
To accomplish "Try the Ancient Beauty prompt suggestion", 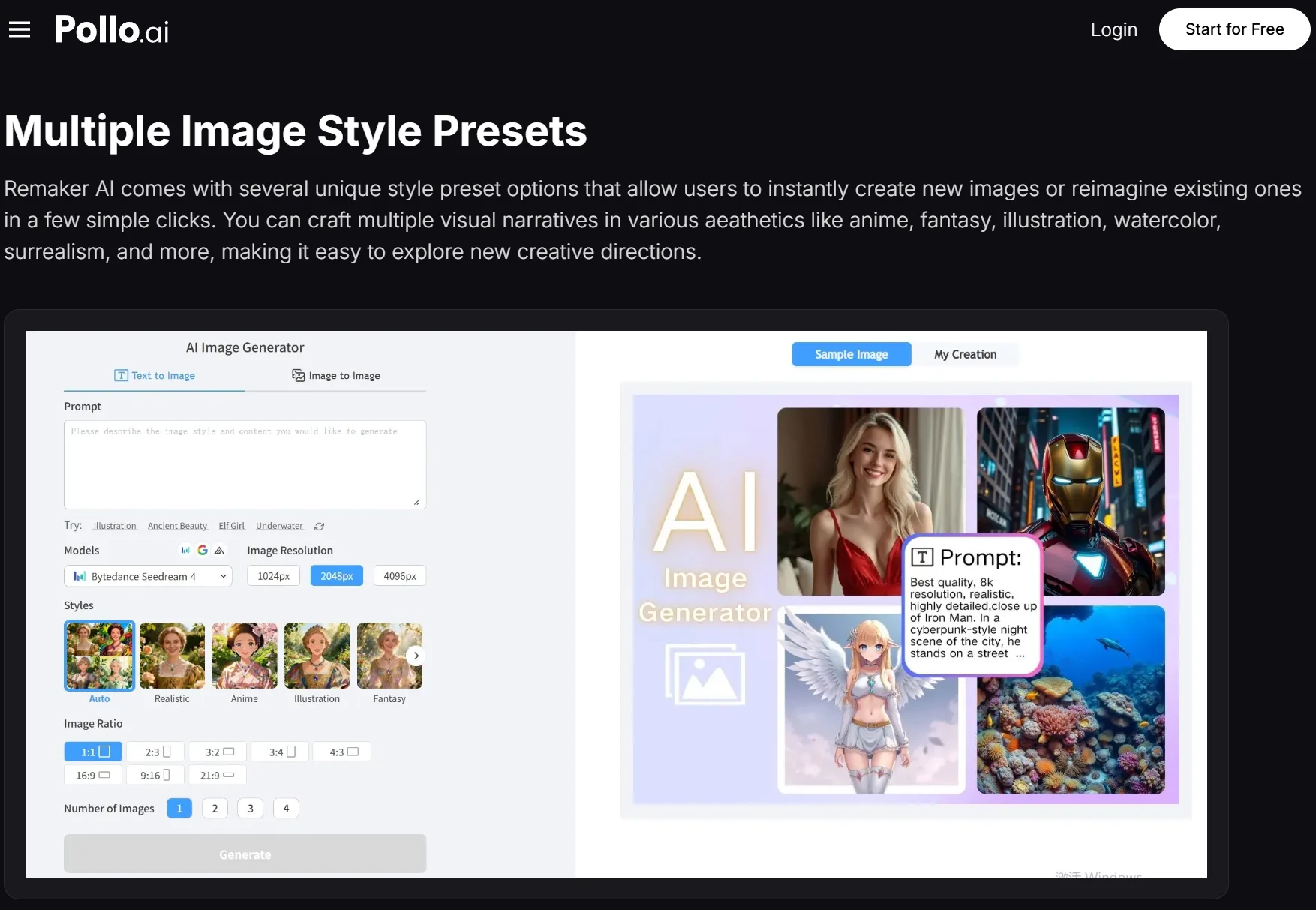I will point(177,526).
